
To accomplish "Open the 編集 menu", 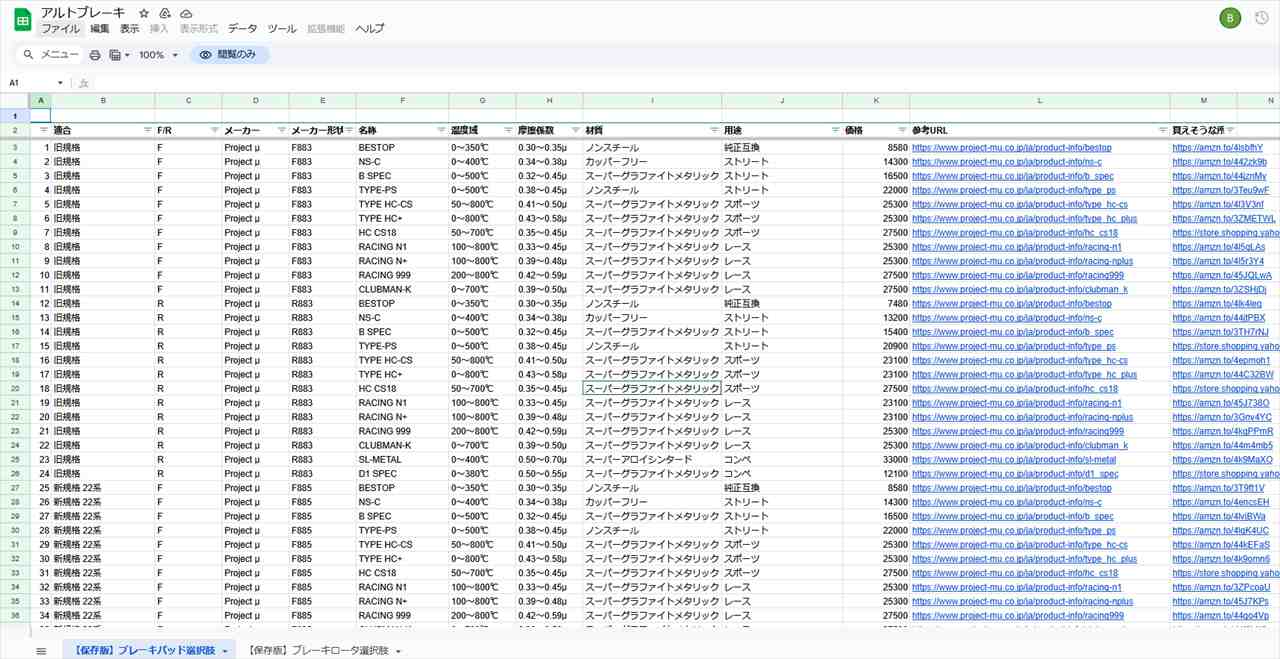I will tap(99, 29).
